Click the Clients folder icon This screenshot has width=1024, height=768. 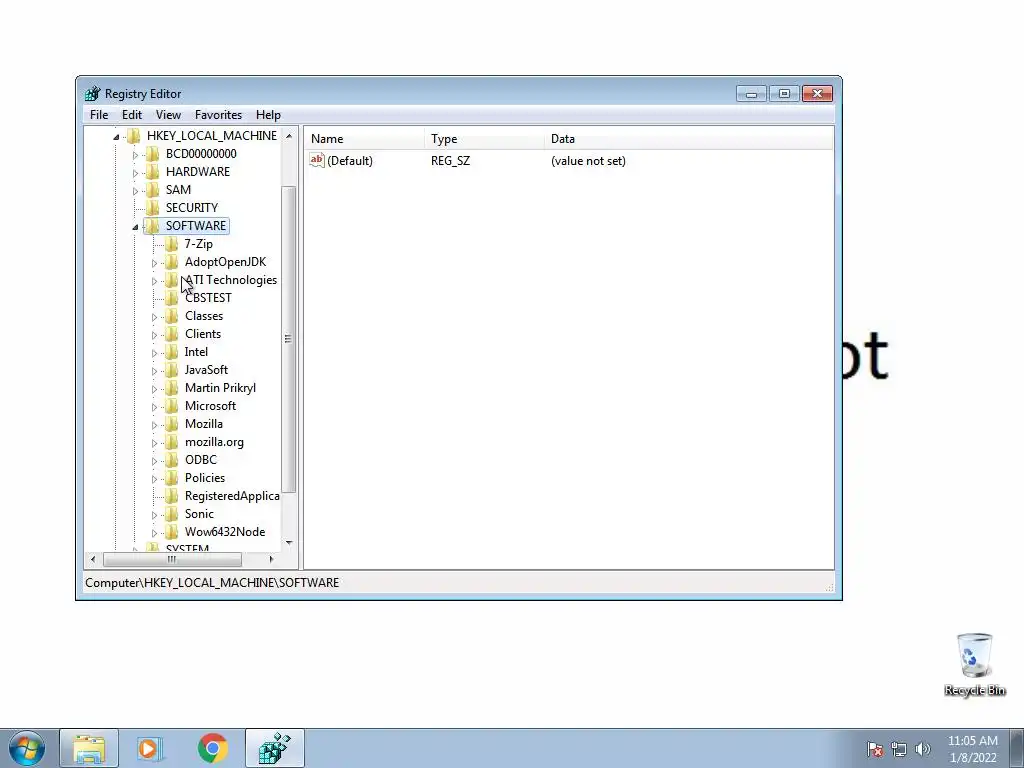point(171,334)
